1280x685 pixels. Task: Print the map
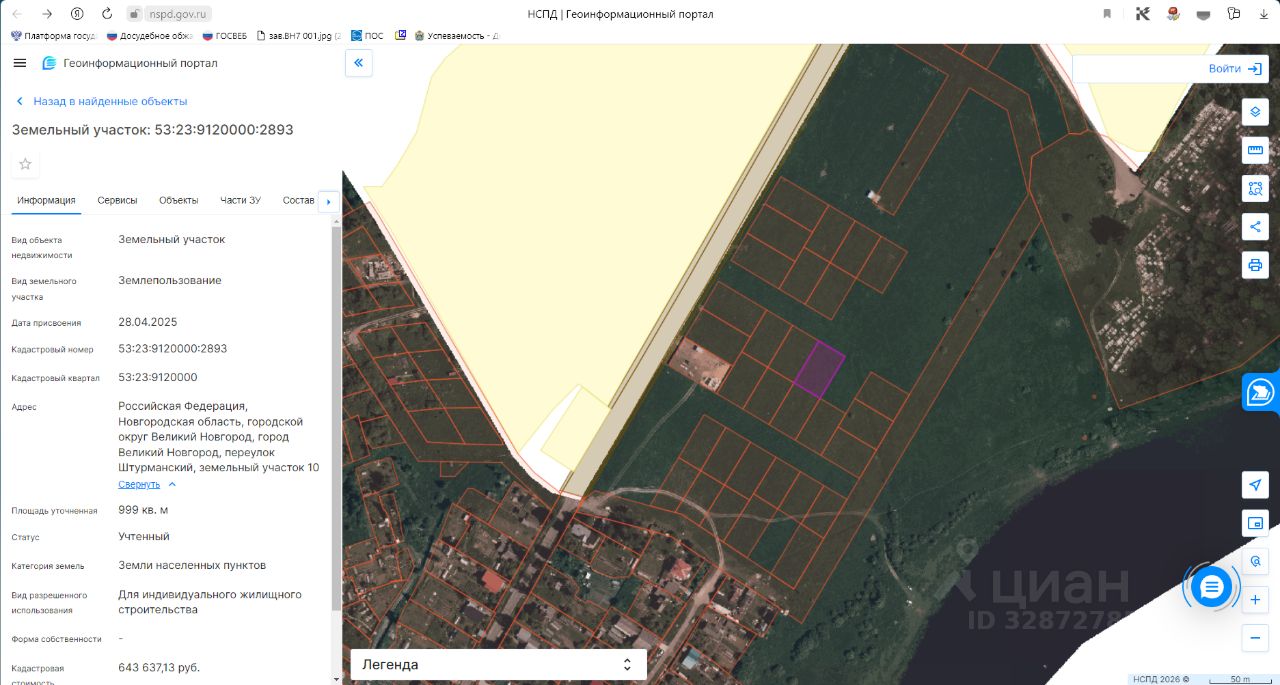pos(1255,265)
